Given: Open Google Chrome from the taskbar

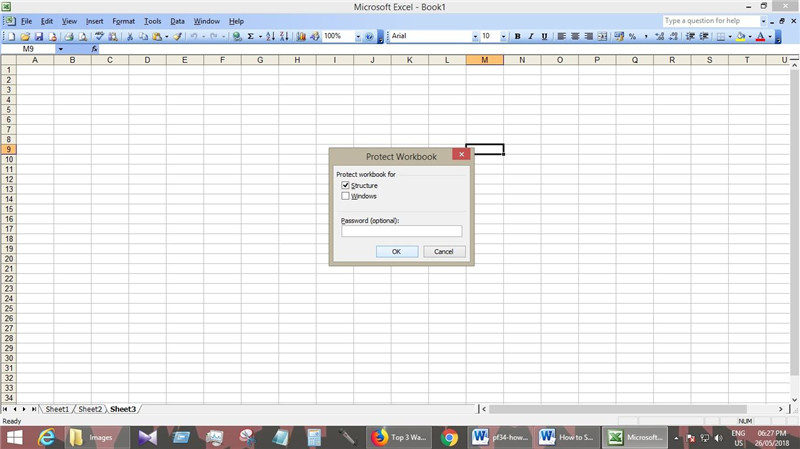Looking at the screenshot, I should coord(449,437).
